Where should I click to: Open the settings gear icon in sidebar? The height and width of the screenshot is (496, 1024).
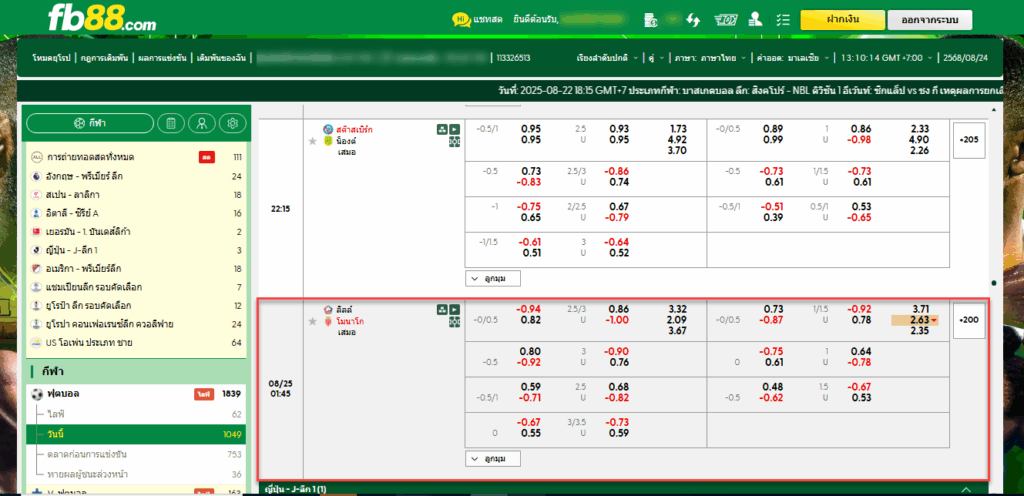[x=232, y=123]
